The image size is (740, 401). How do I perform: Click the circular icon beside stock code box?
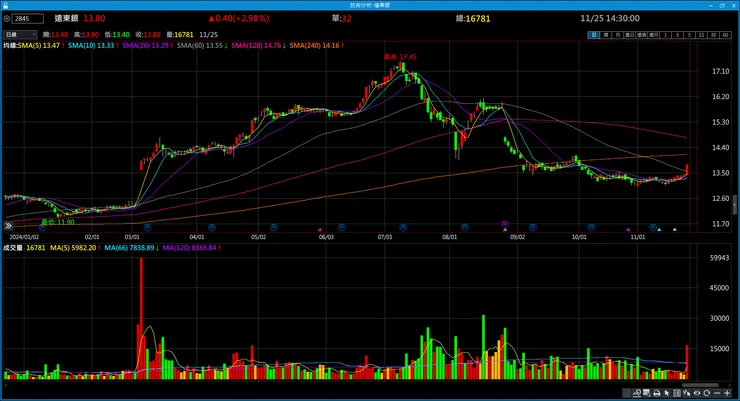7,18
